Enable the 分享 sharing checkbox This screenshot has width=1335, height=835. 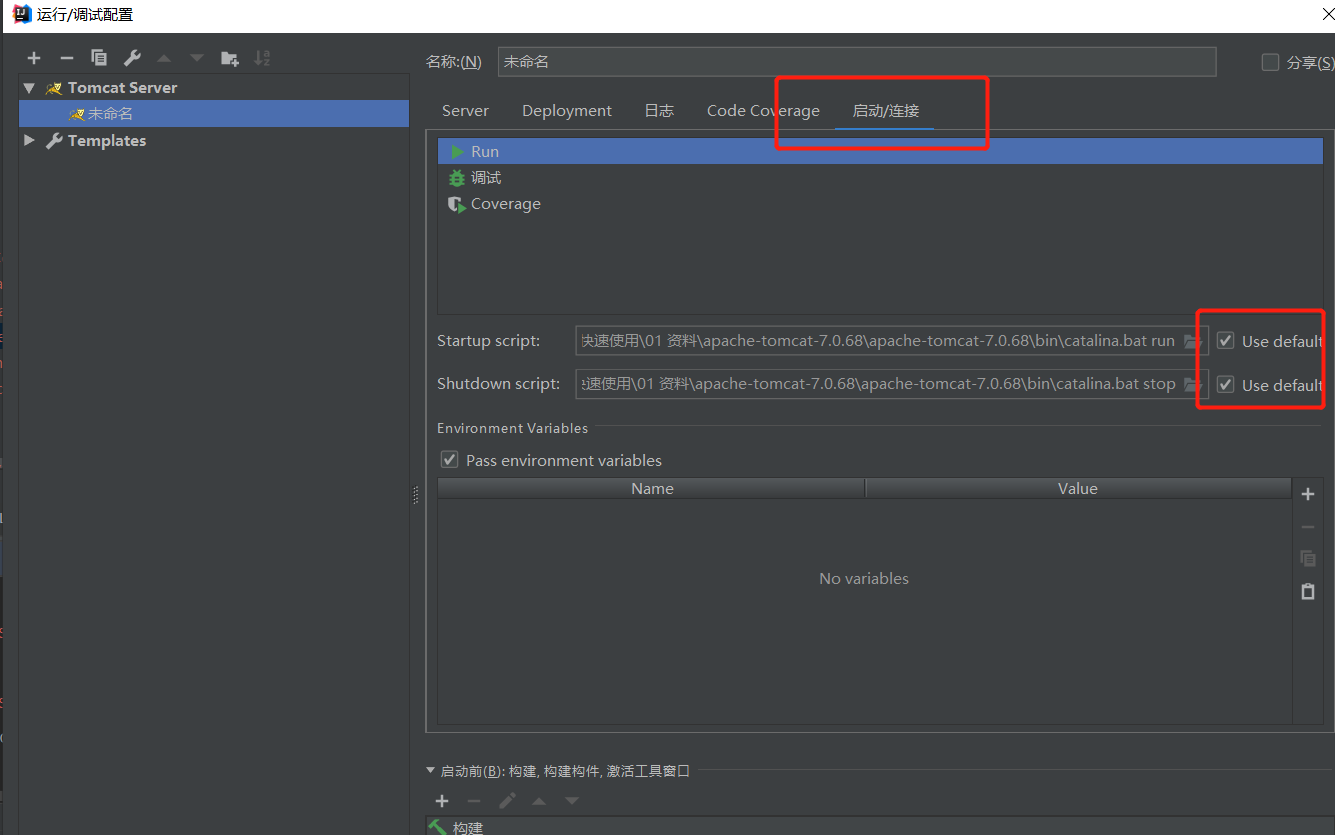coord(1270,61)
